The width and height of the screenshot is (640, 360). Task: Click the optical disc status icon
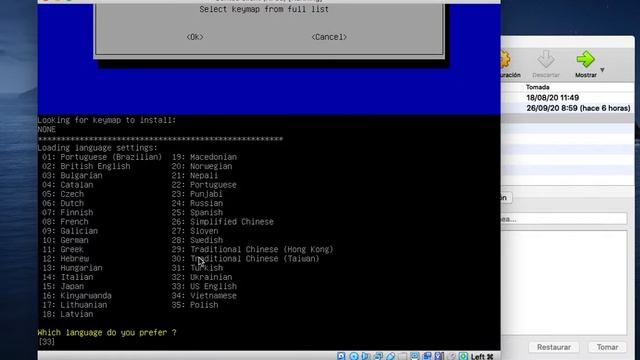[354, 356]
